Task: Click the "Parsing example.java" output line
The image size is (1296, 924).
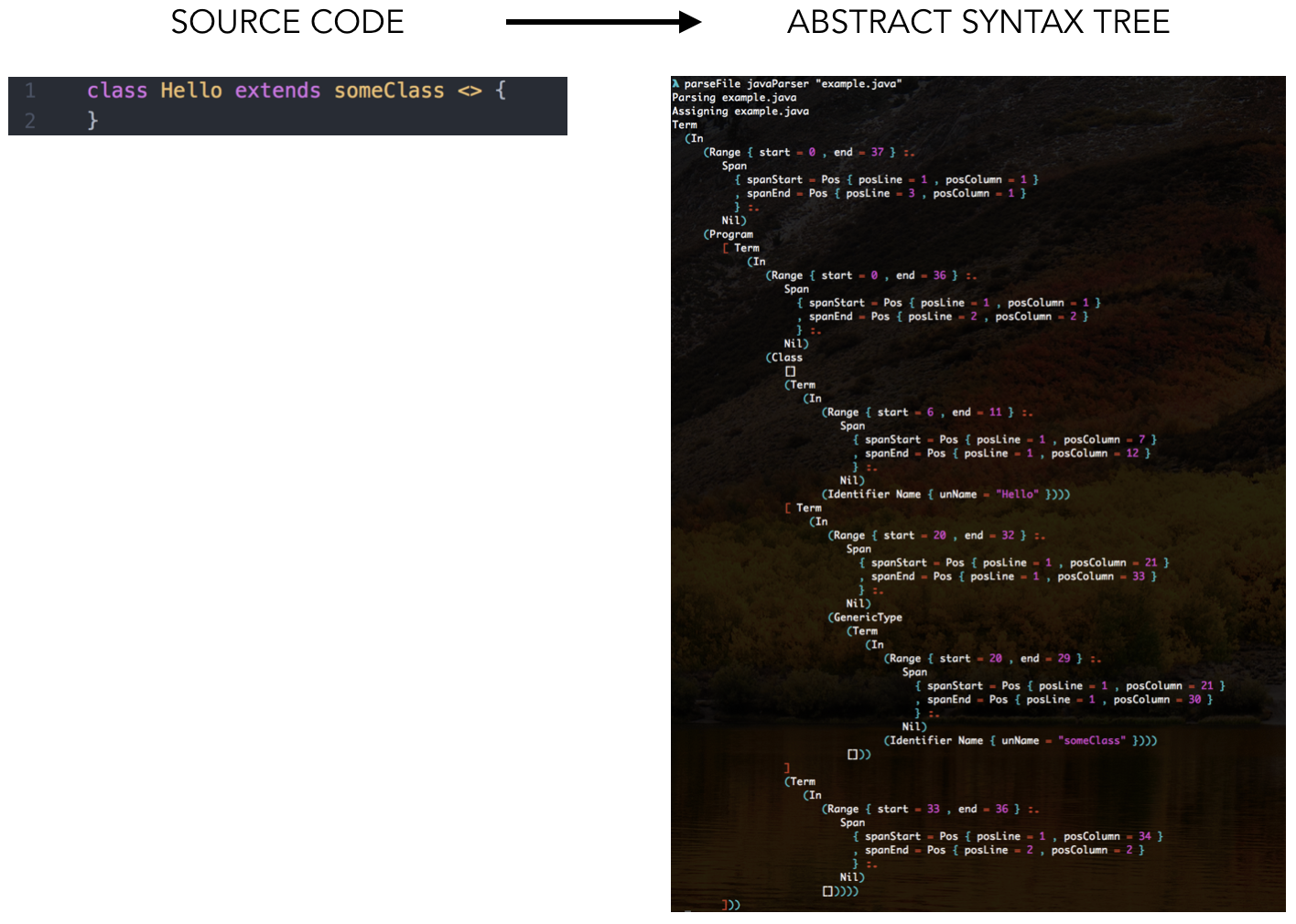Action: 734,97
